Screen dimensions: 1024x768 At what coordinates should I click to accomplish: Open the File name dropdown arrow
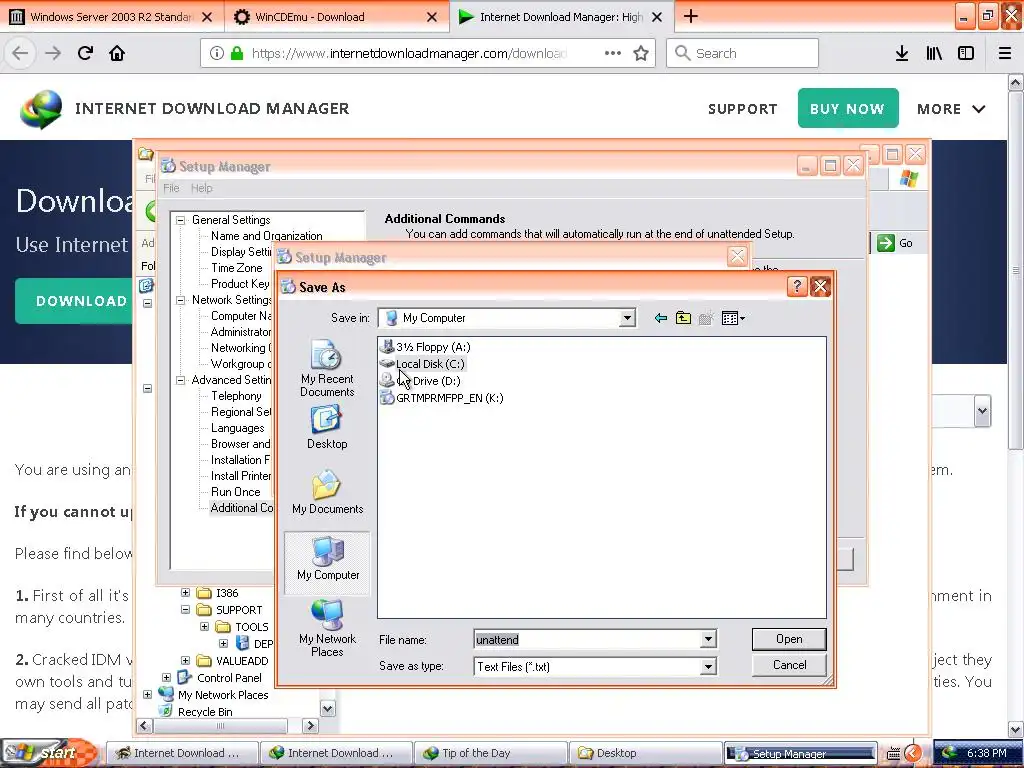pyautogui.click(x=708, y=639)
